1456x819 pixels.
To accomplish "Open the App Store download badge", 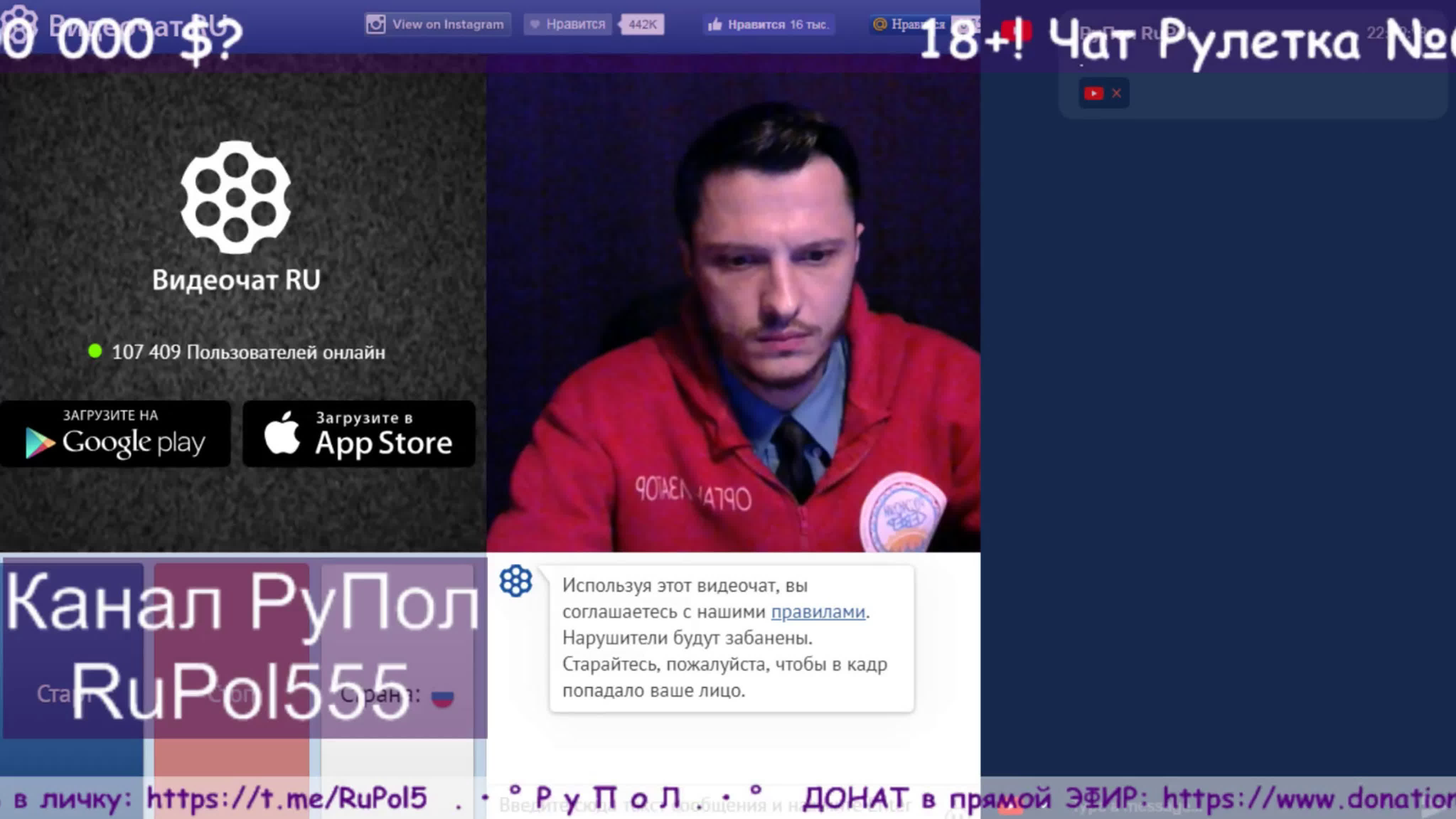I will [x=359, y=434].
